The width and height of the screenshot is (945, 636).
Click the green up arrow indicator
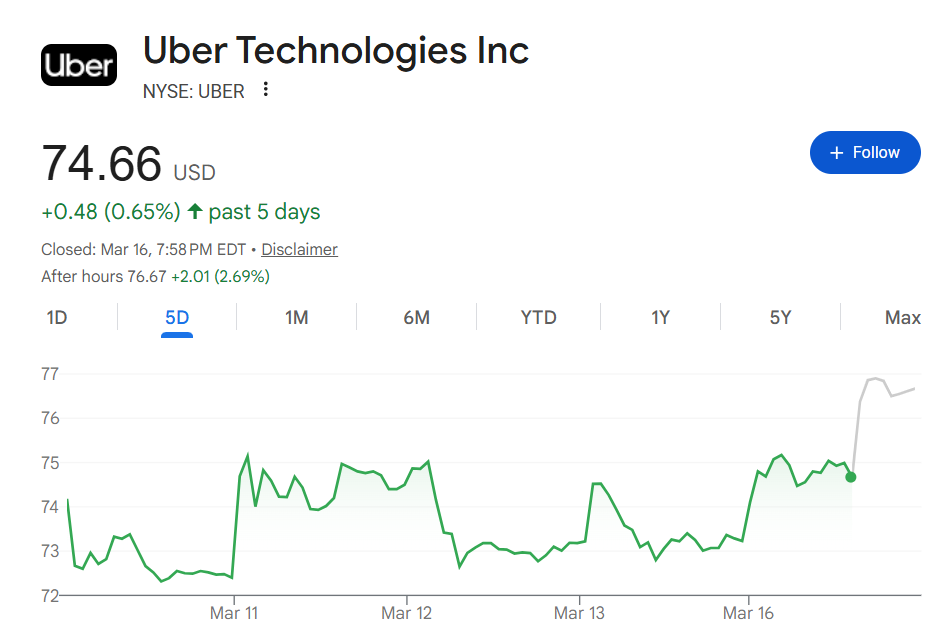195,212
